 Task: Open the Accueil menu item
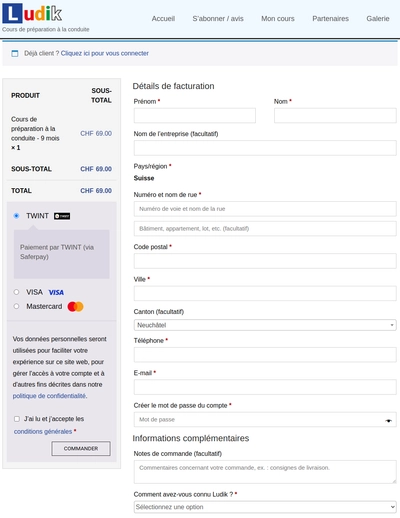[163, 19]
